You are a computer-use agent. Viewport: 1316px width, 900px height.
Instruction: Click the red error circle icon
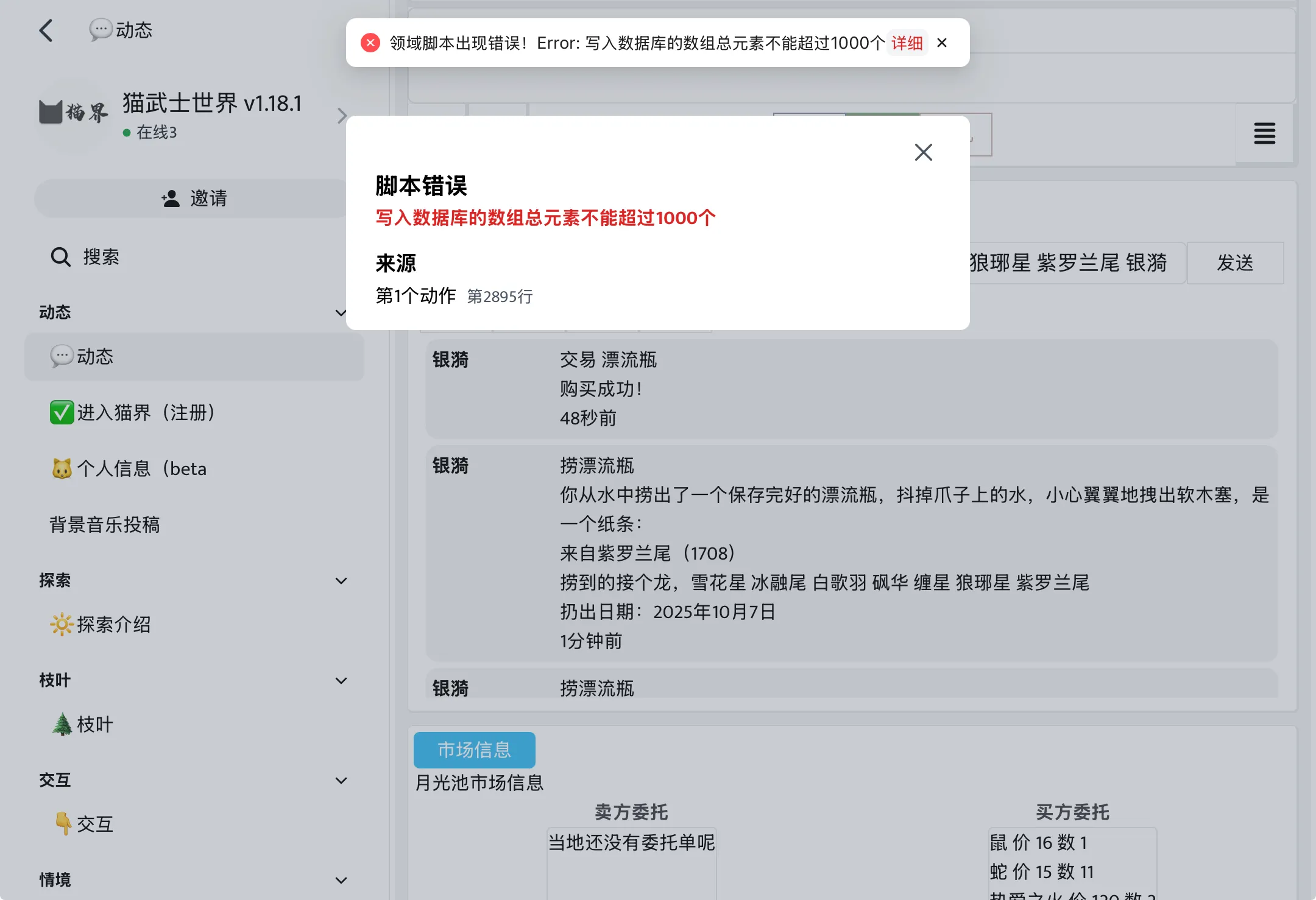tap(370, 43)
